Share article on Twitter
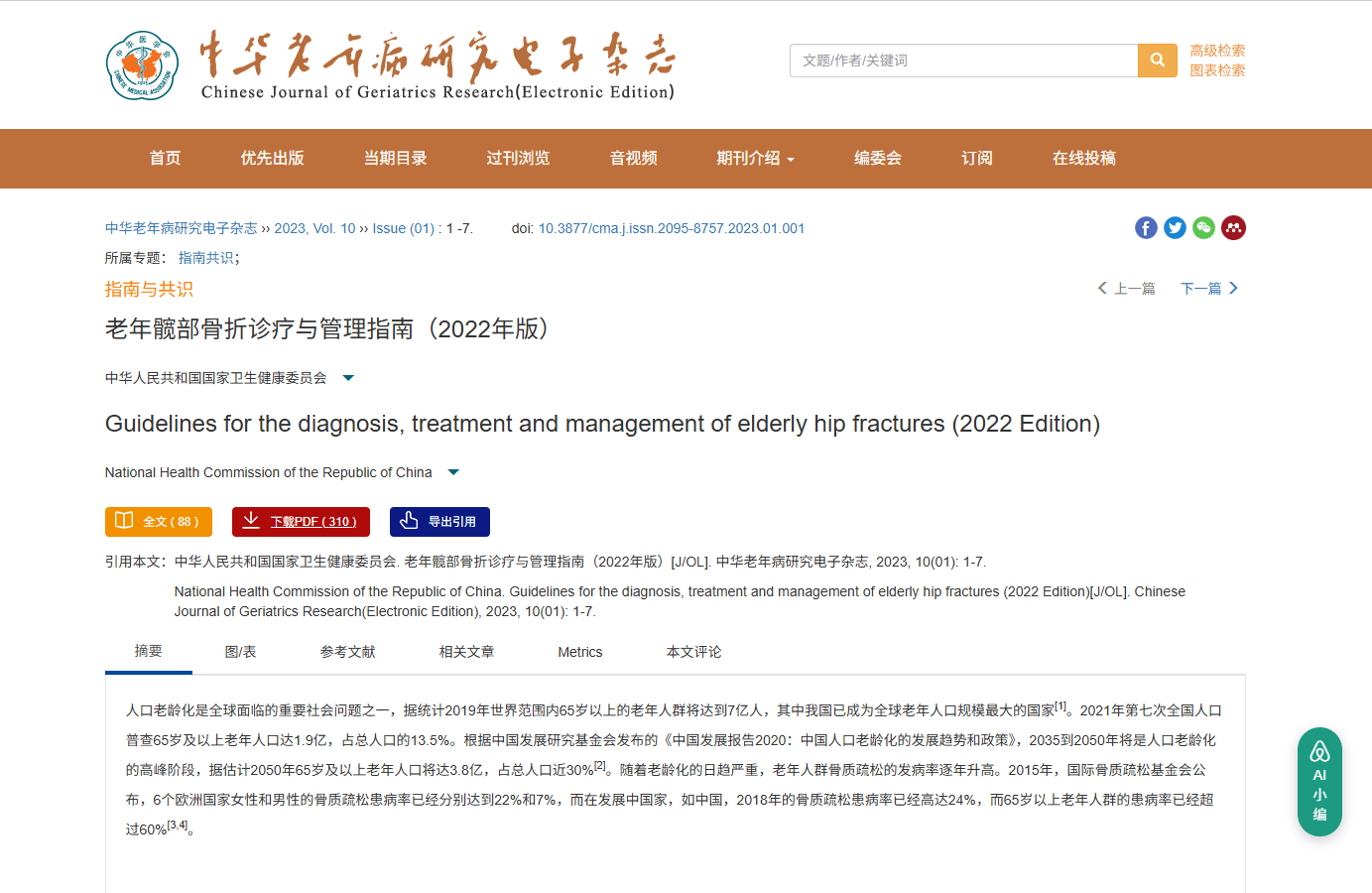 coord(1175,228)
